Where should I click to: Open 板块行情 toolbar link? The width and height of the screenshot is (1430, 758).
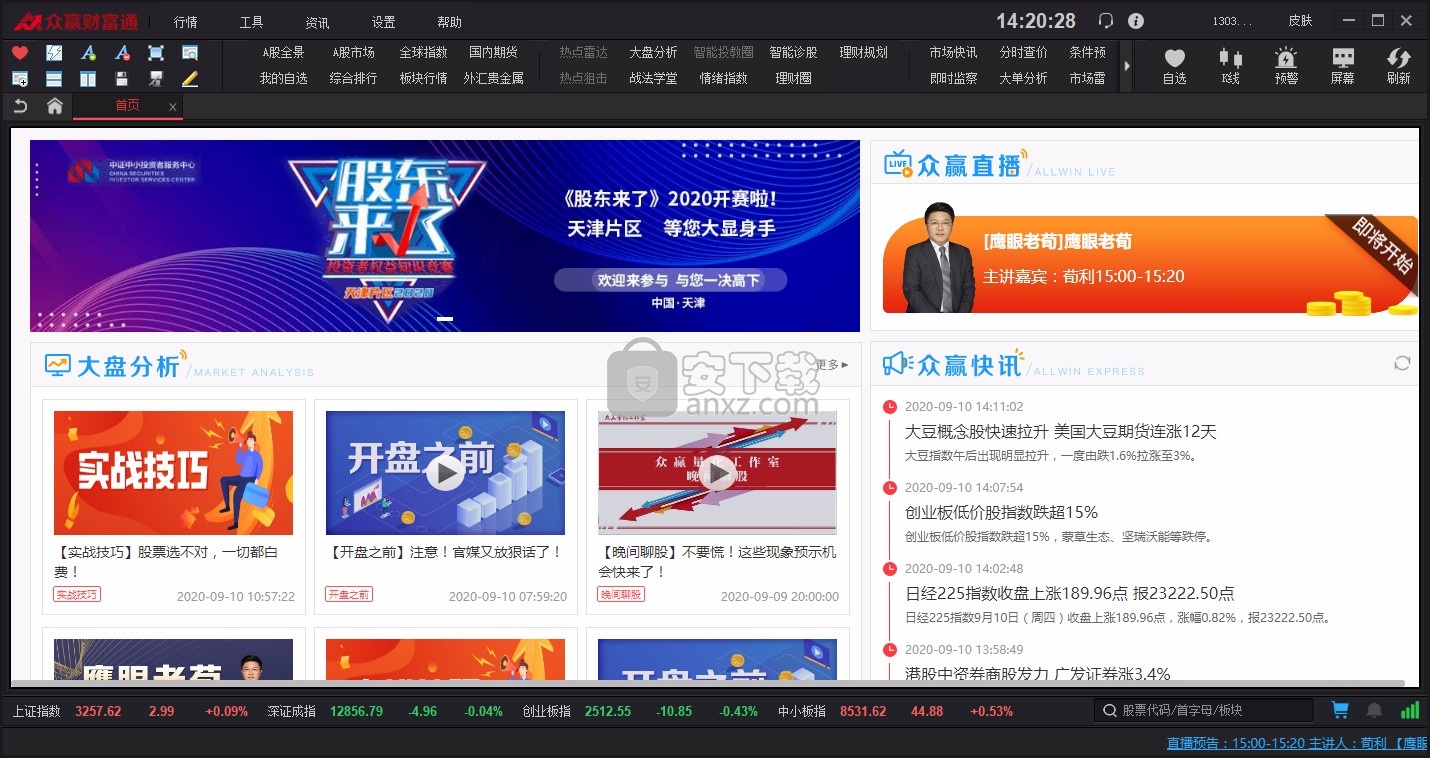423,78
